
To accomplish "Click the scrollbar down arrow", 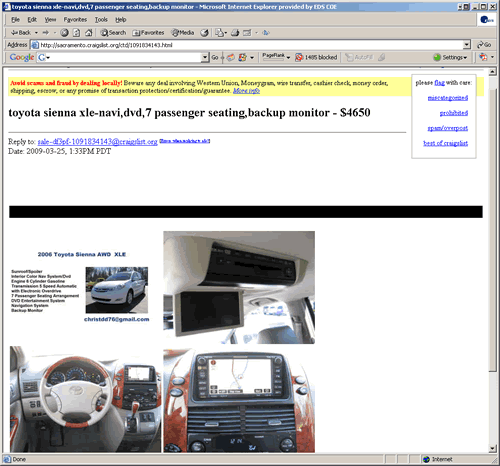I will tap(492, 448).
